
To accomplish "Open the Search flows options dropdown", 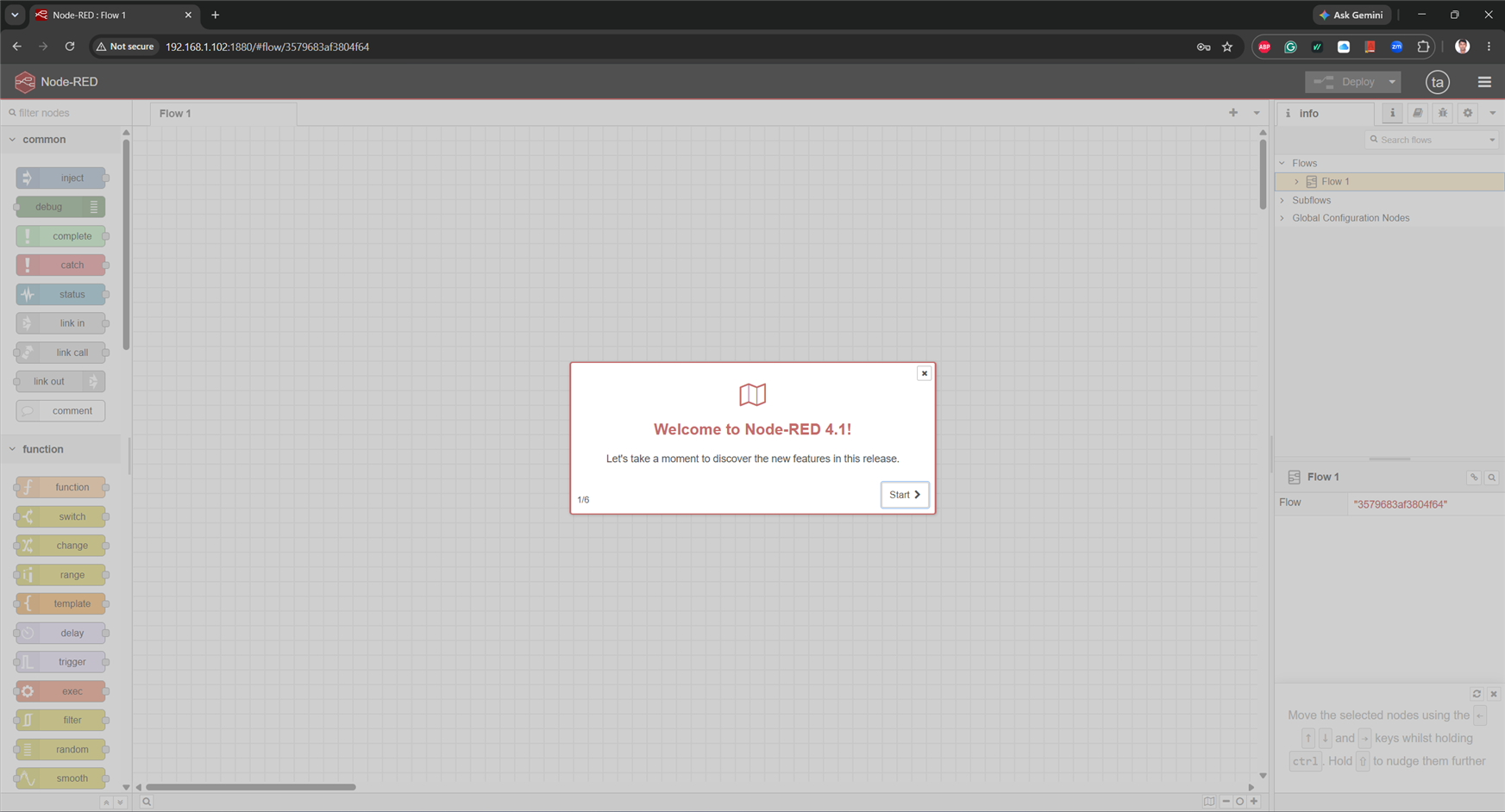I will [1492, 140].
